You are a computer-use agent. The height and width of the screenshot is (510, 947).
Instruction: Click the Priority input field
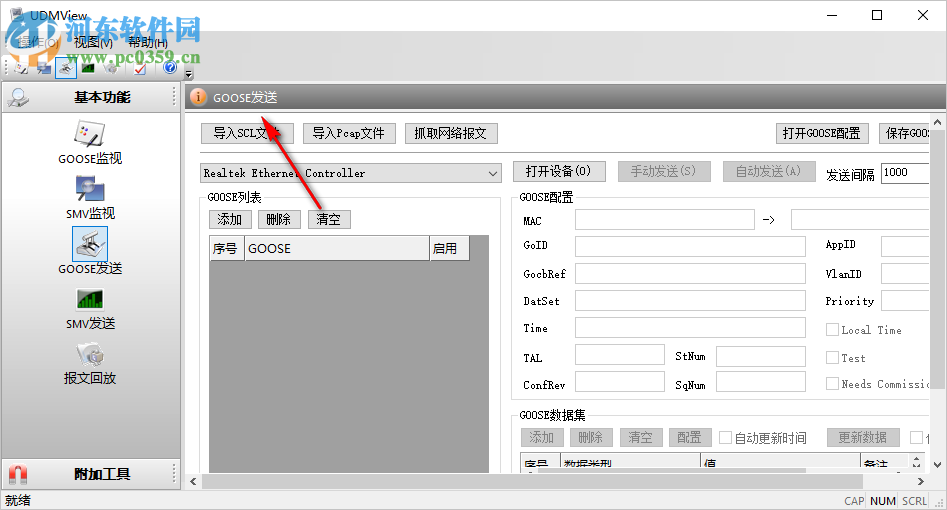click(905, 300)
